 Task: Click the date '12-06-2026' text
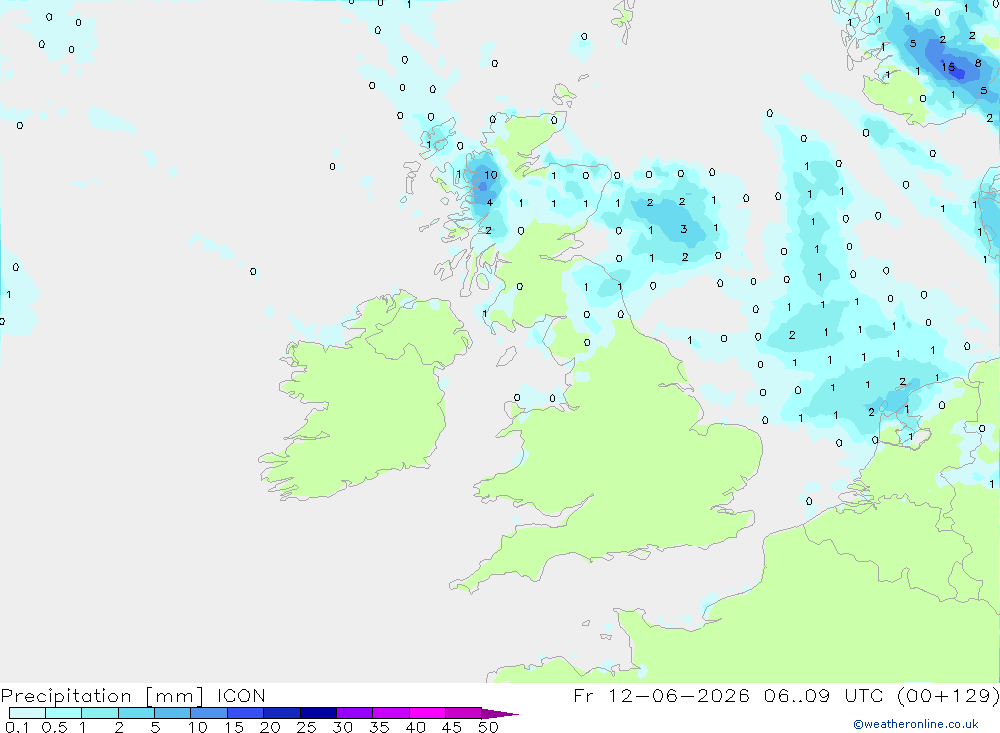coord(679,695)
